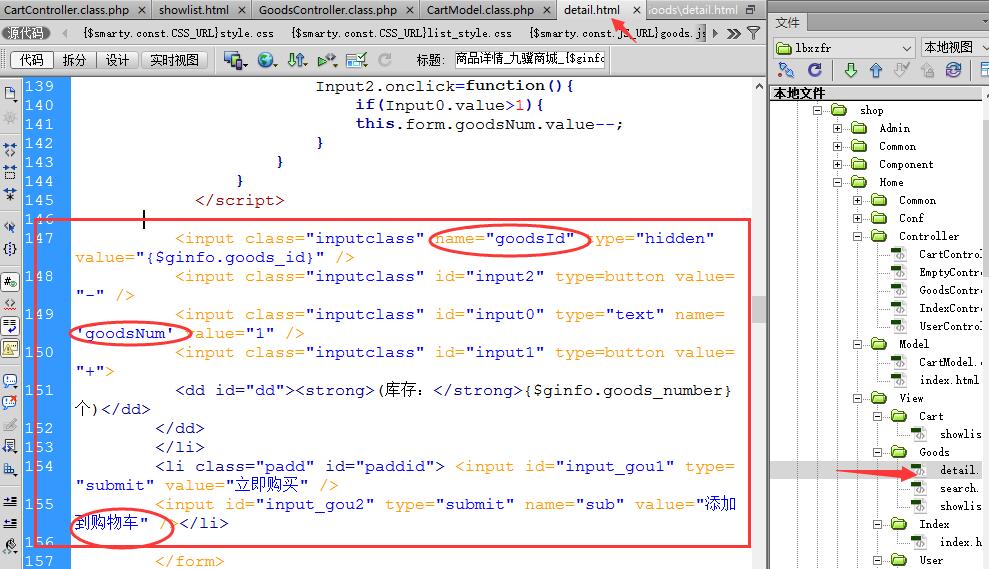Click Collapse Full Tag icon in coding toolbar
The width and height of the screenshot is (989, 569).
point(10,150)
